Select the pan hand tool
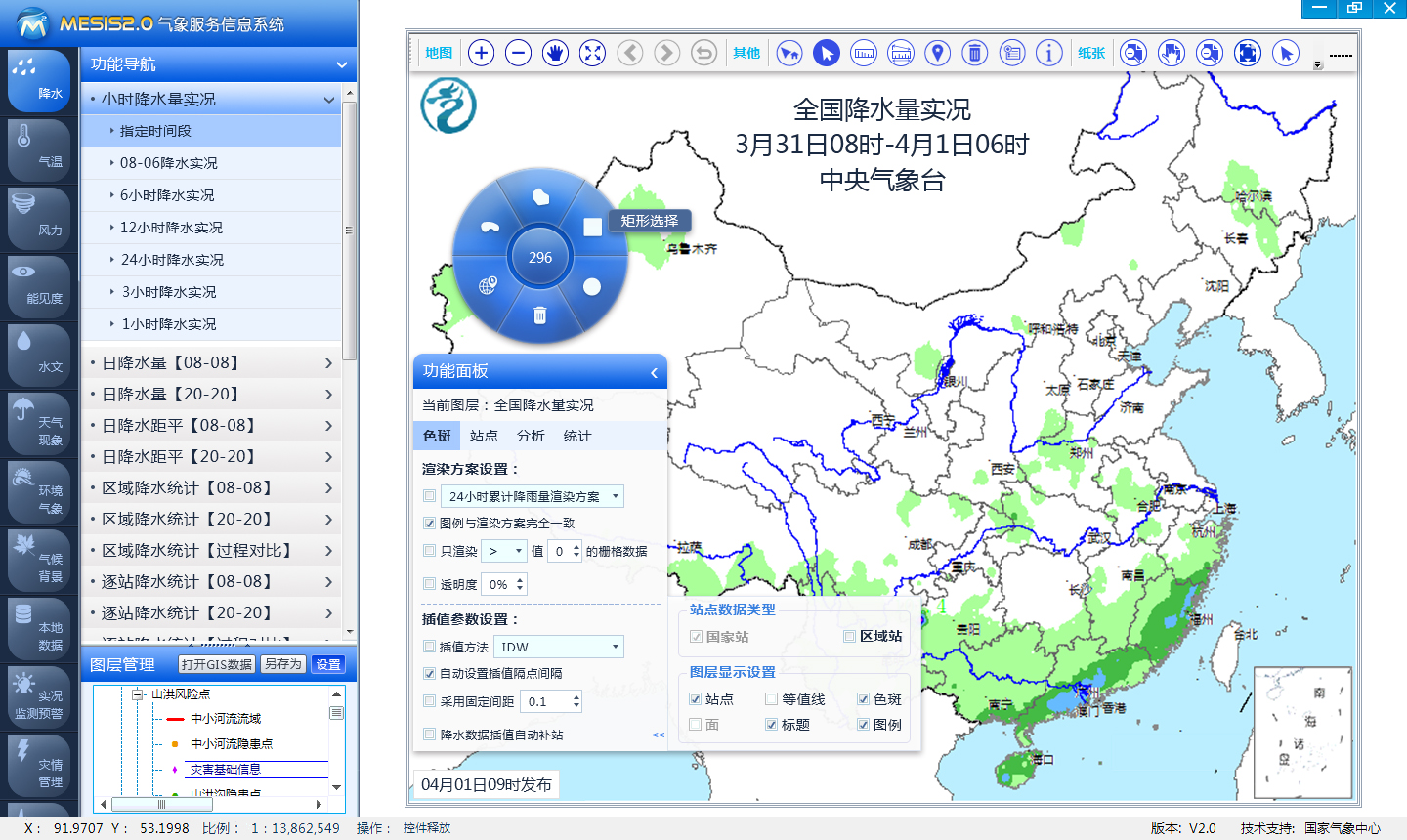1407x840 pixels. tap(555, 53)
